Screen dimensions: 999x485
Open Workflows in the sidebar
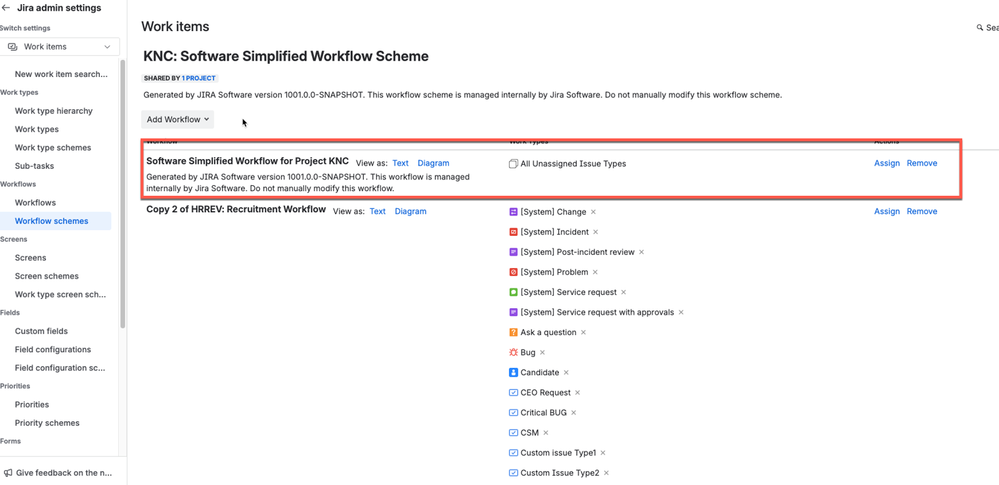point(35,203)
